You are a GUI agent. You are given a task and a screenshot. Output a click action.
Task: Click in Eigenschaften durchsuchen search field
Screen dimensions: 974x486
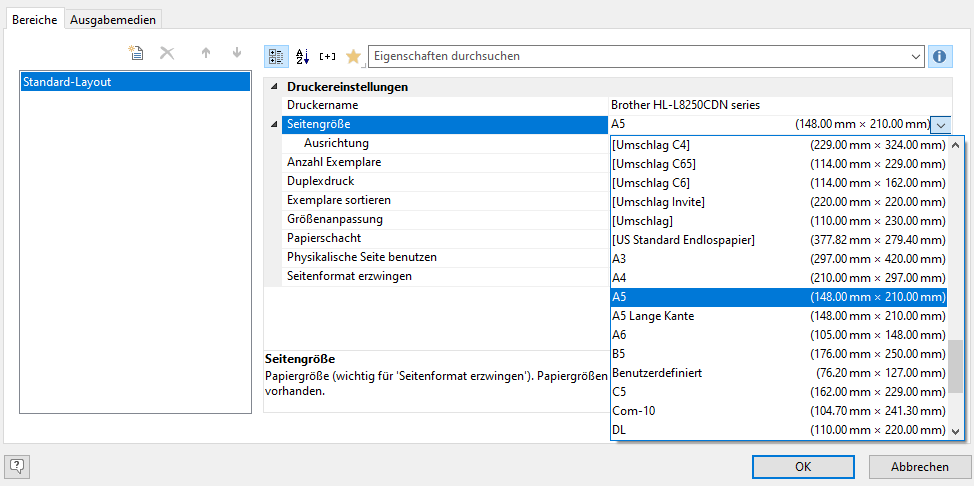point(640,56)
